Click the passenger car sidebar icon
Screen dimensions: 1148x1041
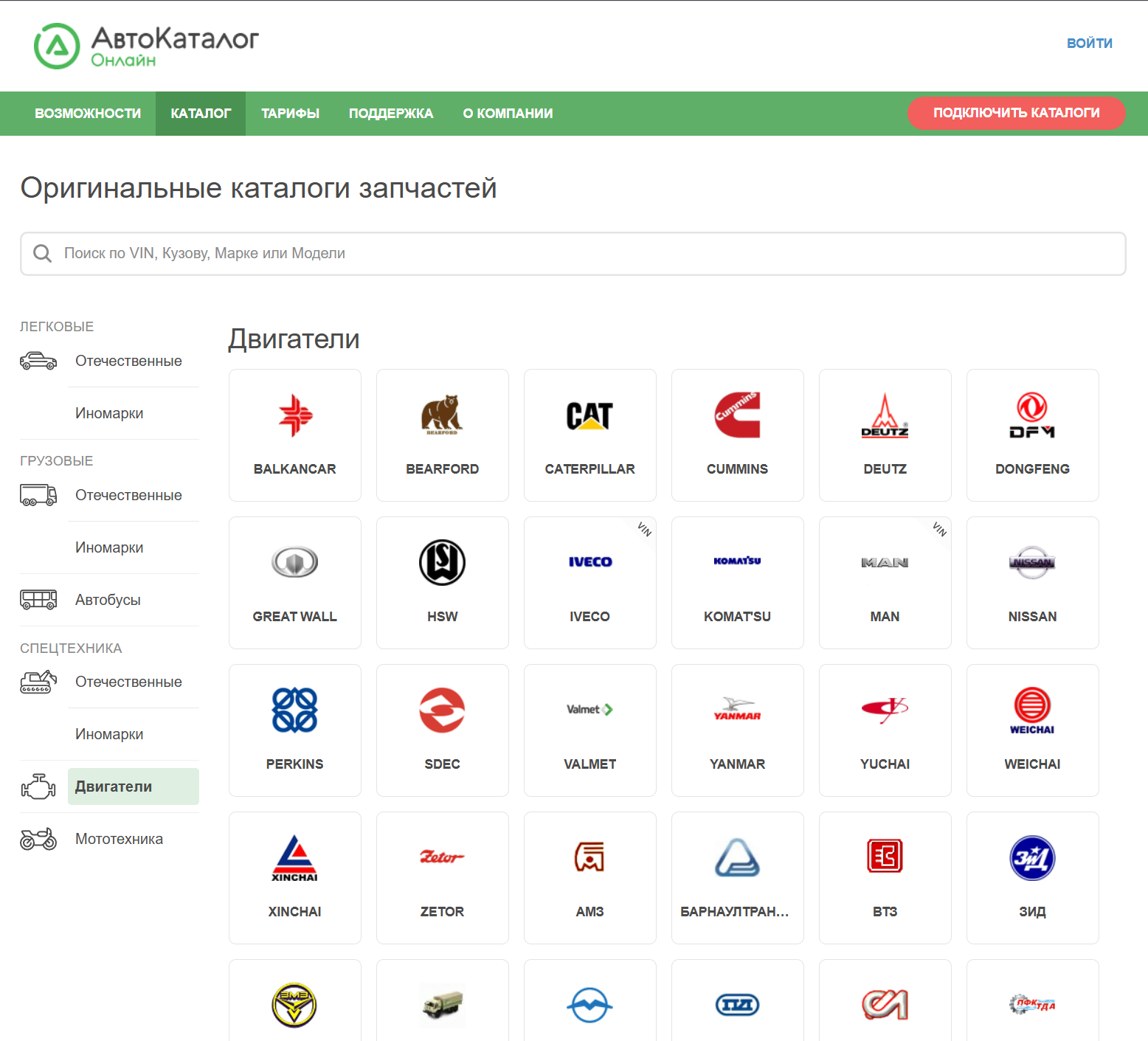[38, 361]
